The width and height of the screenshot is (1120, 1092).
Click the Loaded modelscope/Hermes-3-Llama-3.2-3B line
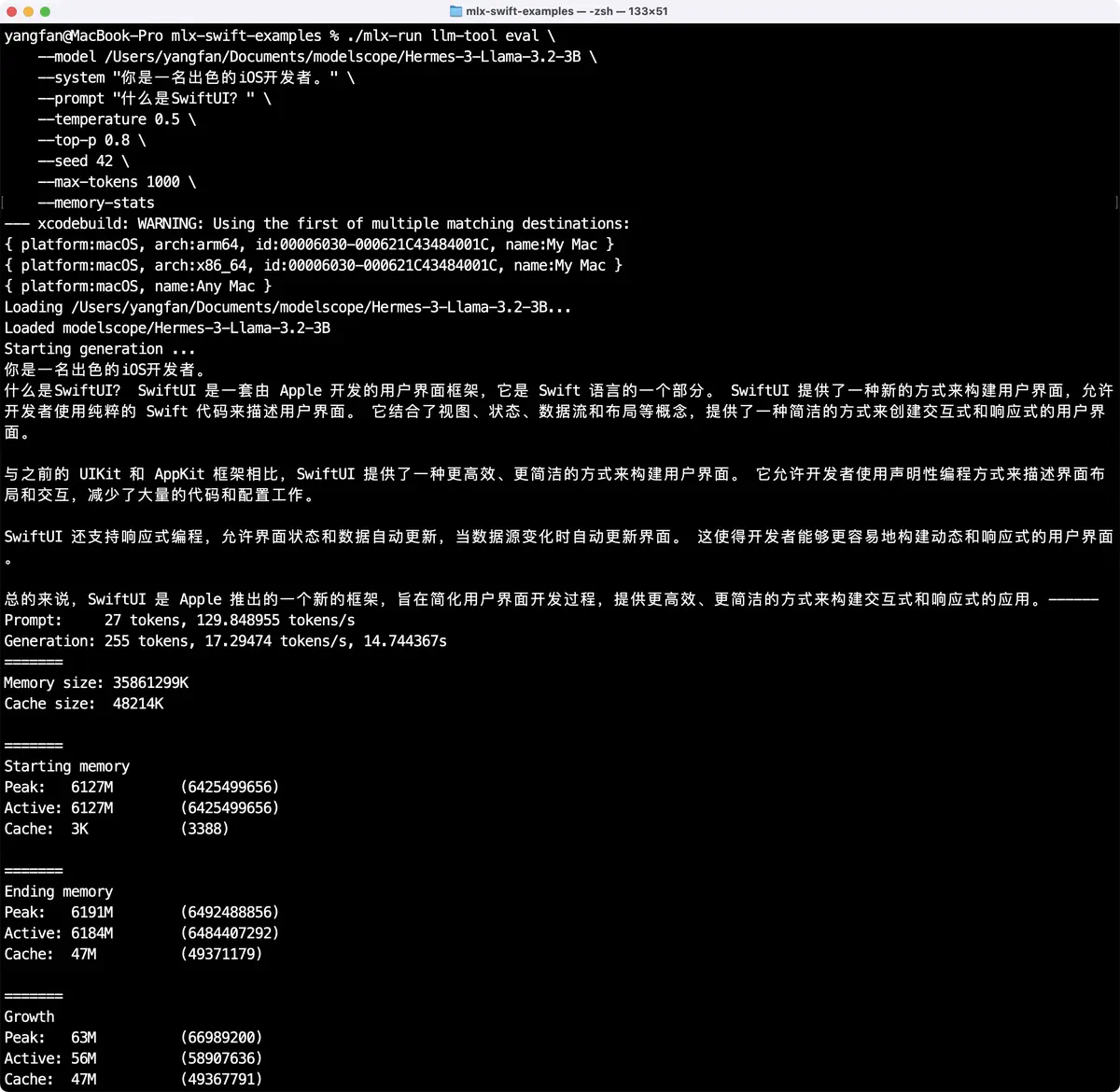pyautogui.click(x=167, y=328)
